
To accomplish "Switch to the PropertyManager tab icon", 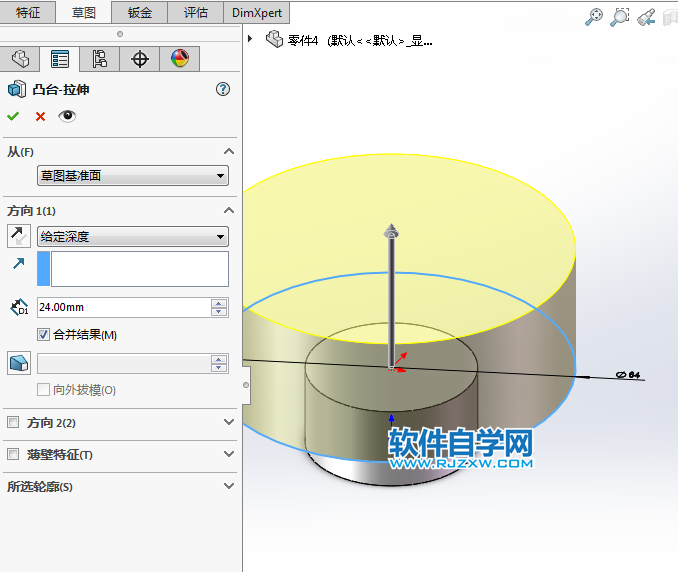I will [60, 59].
